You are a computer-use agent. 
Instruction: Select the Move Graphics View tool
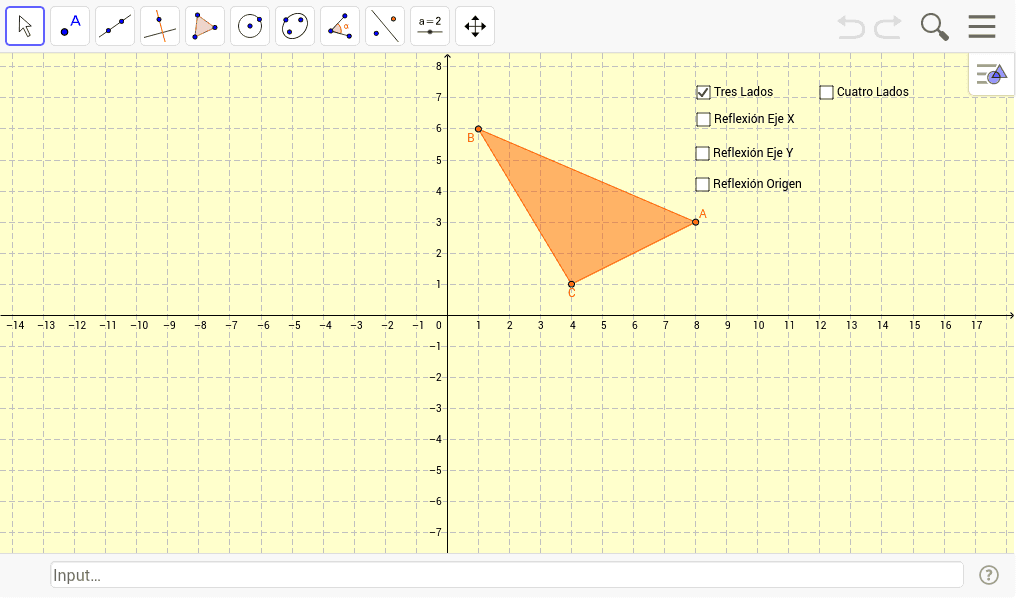click(475, 27)
